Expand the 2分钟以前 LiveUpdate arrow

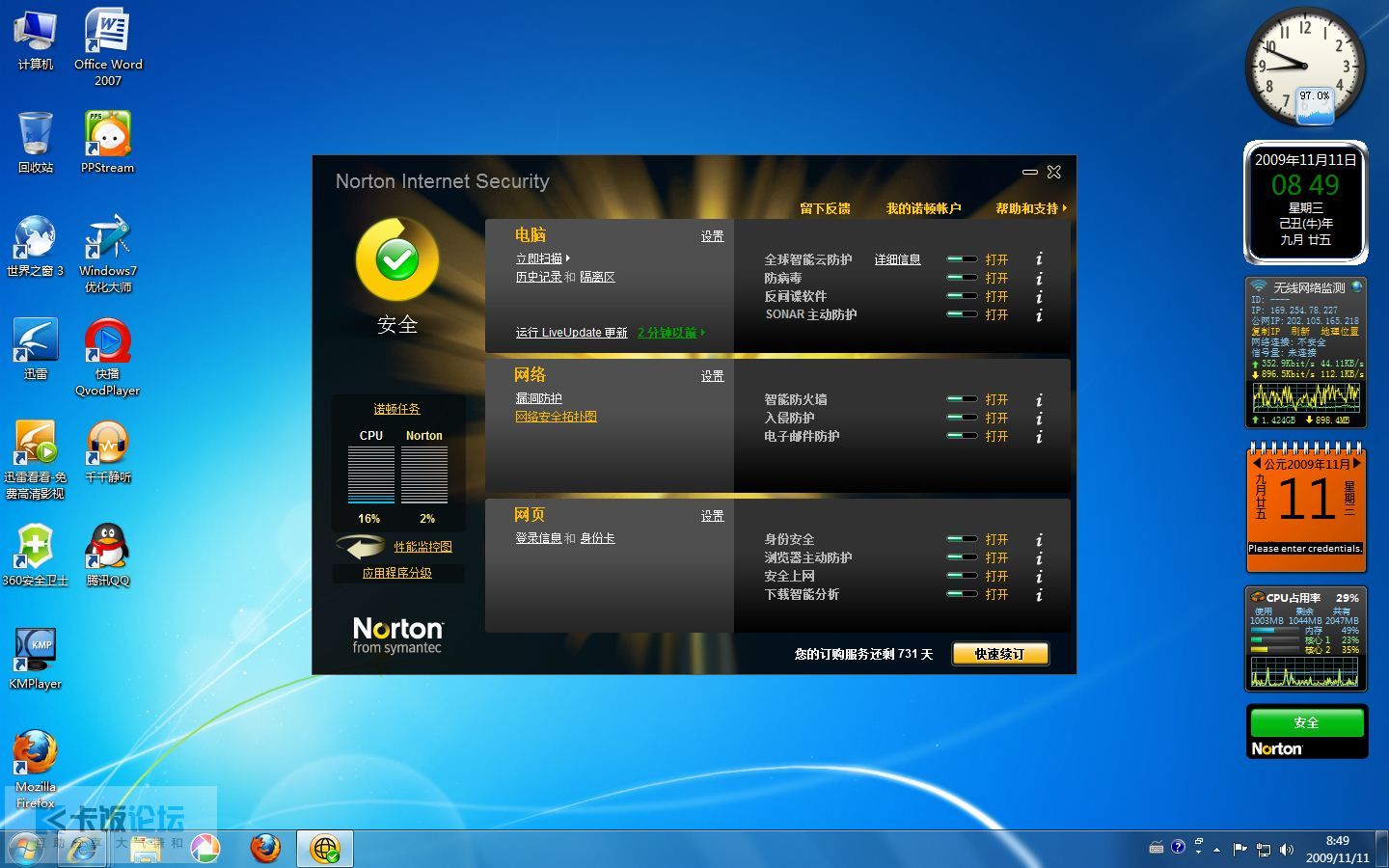[703, 332]
